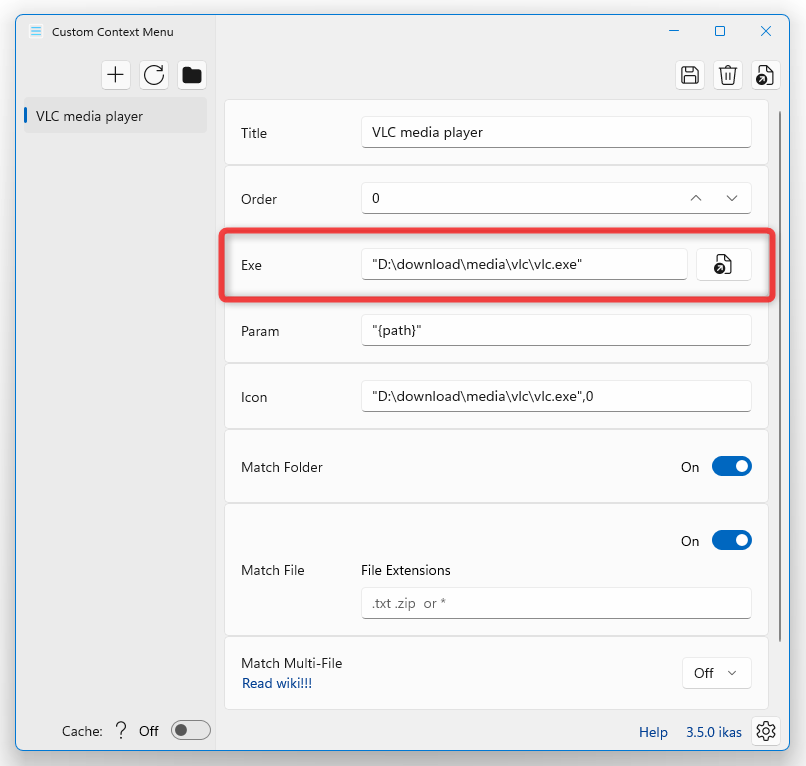Click the File Extensions input field

pyautogui.click(x=556, y=603)
